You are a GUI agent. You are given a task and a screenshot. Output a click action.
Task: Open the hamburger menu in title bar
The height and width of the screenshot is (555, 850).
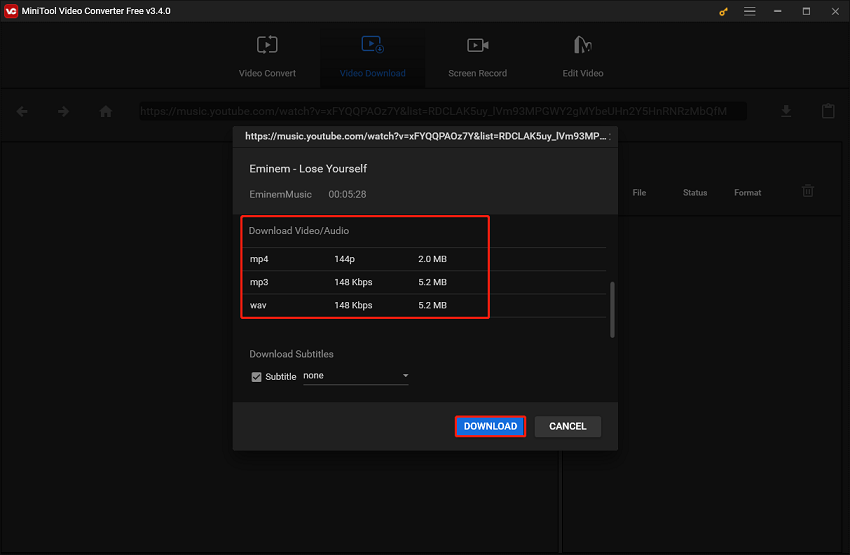point(750,11)
